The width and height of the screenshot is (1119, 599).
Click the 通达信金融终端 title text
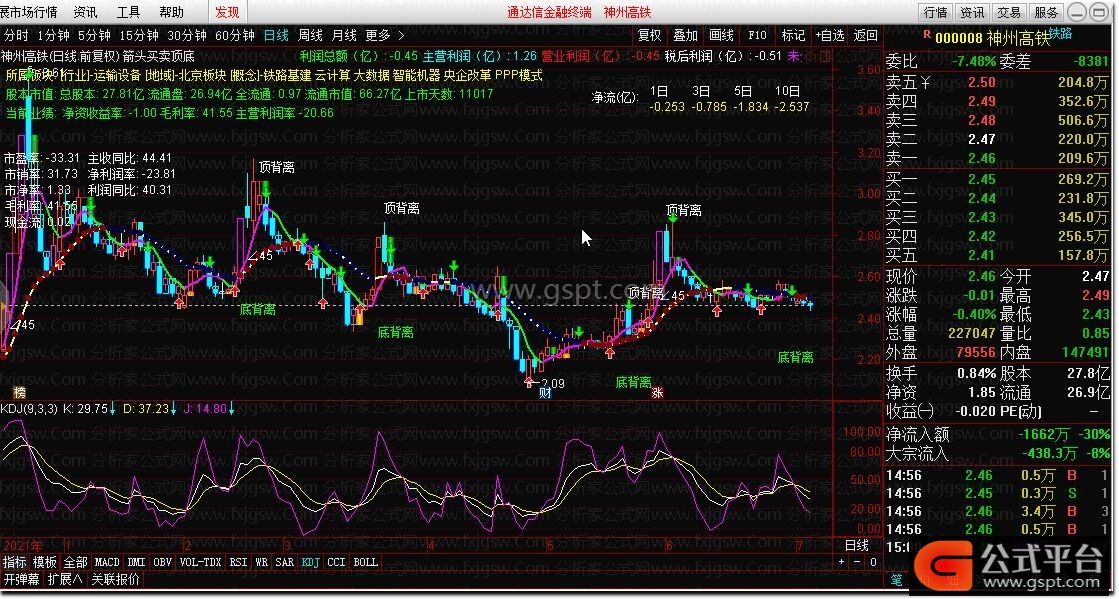tap(550, 12)
